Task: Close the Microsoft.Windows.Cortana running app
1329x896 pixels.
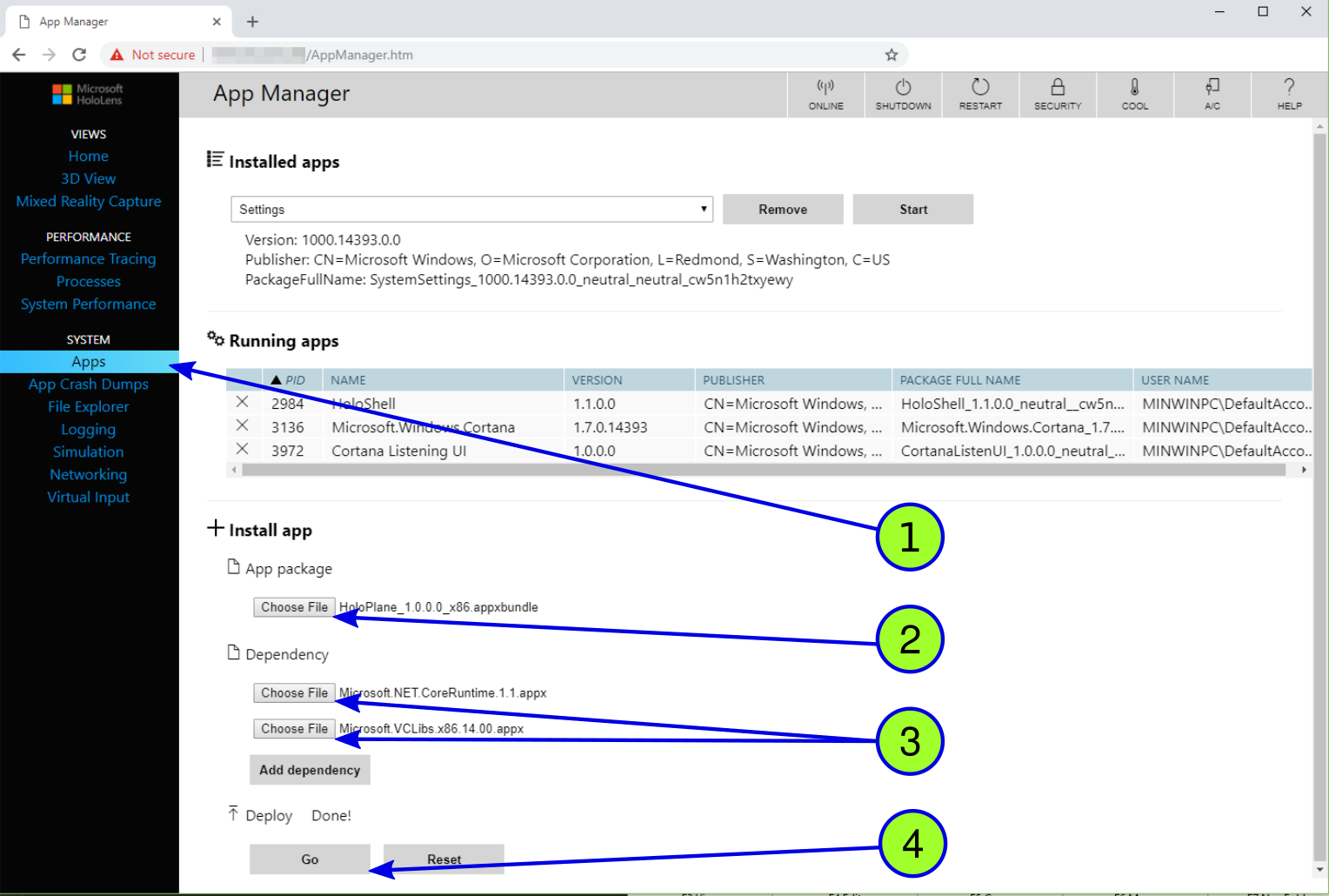Action: (243, 425)
